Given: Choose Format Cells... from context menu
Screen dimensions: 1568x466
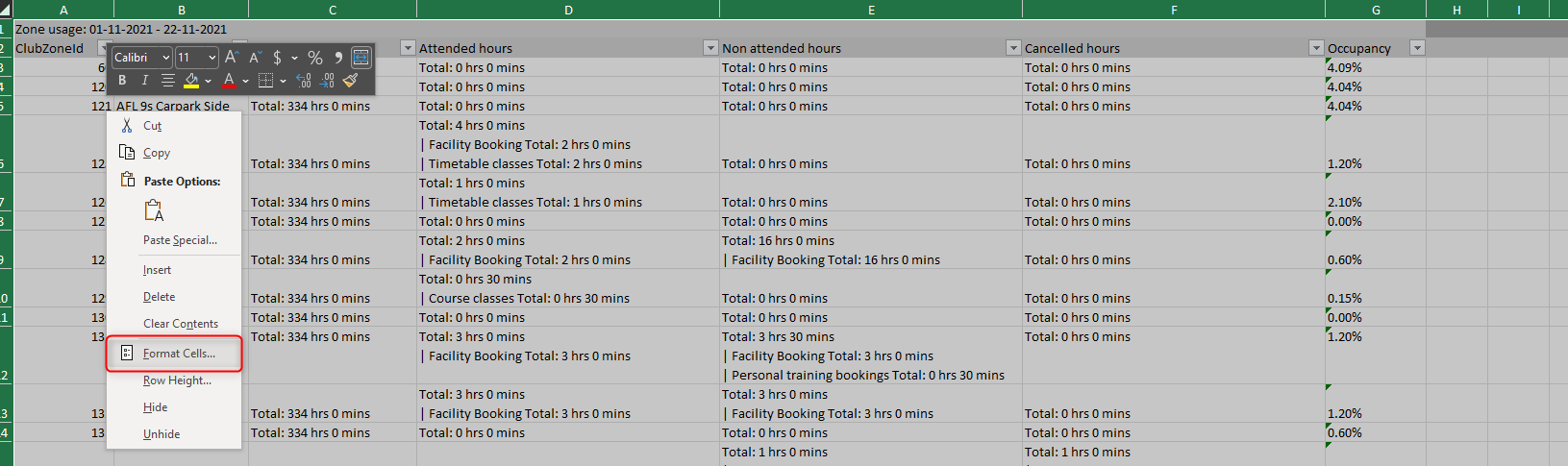Looking at the screenshot, I should (x=179, y=354).
